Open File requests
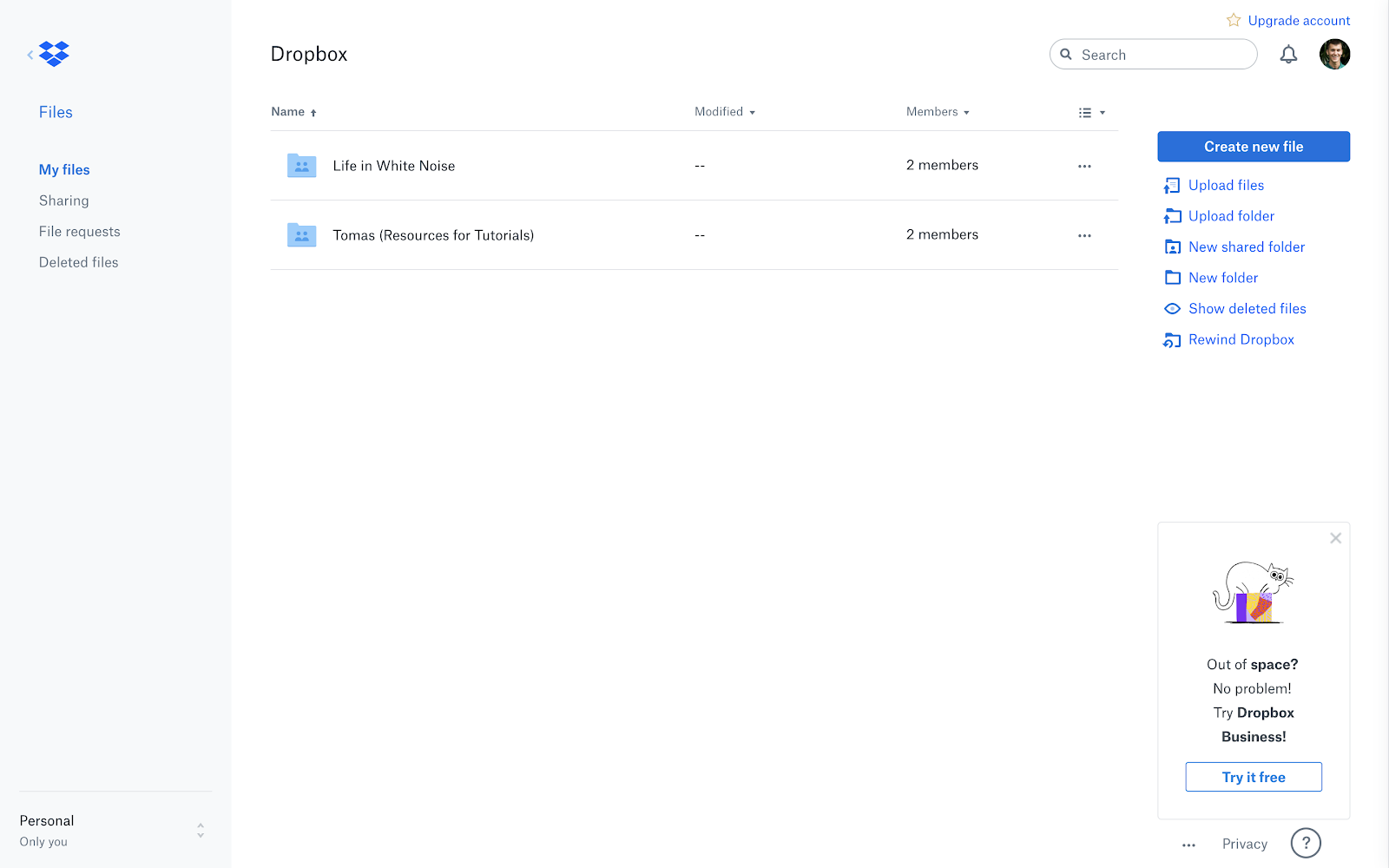 79,232
